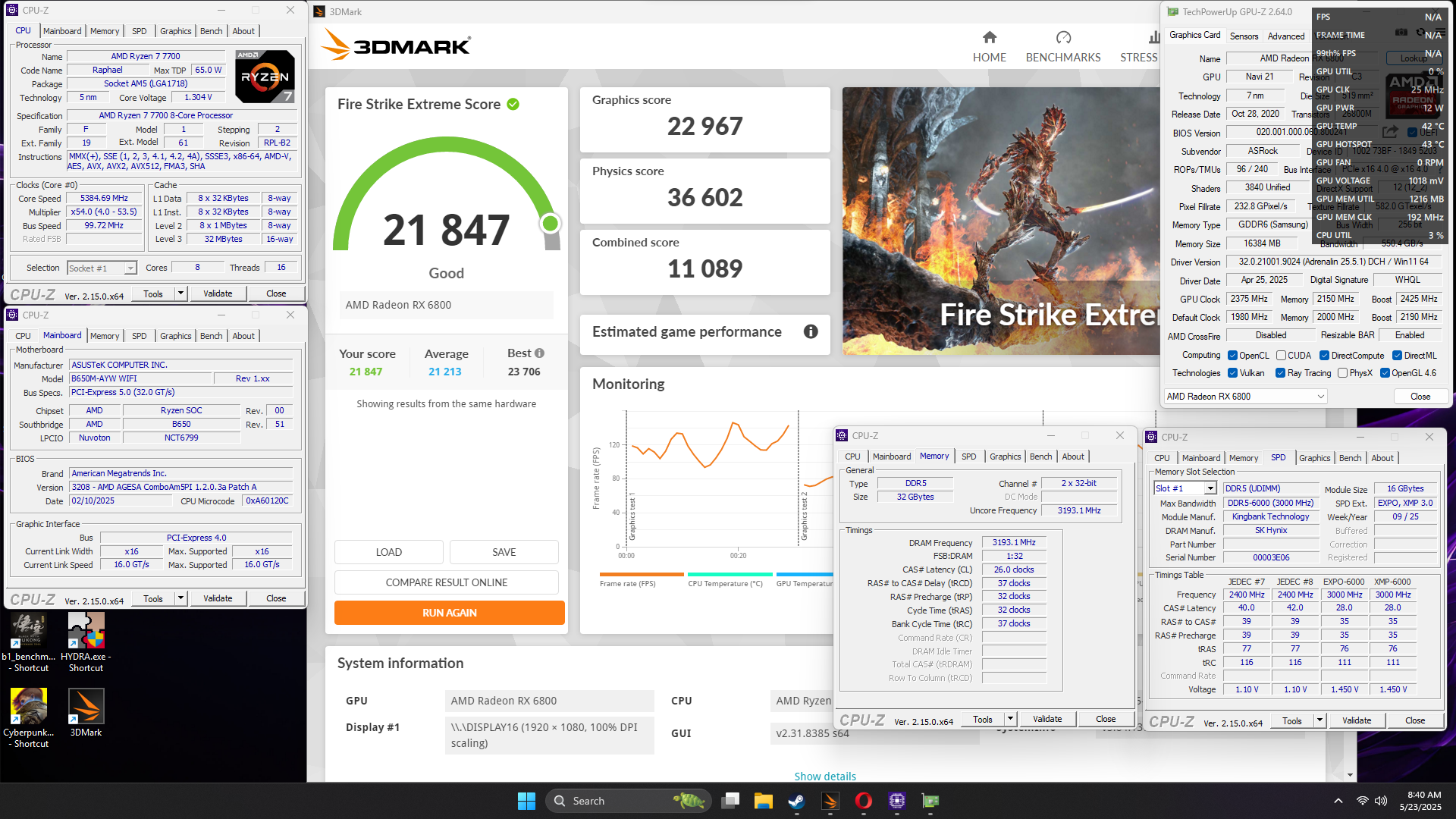Click the Ryzen 7 logo in CPU-Z
The width and height of the screenshot is (1456, 819).
[265, 77]
